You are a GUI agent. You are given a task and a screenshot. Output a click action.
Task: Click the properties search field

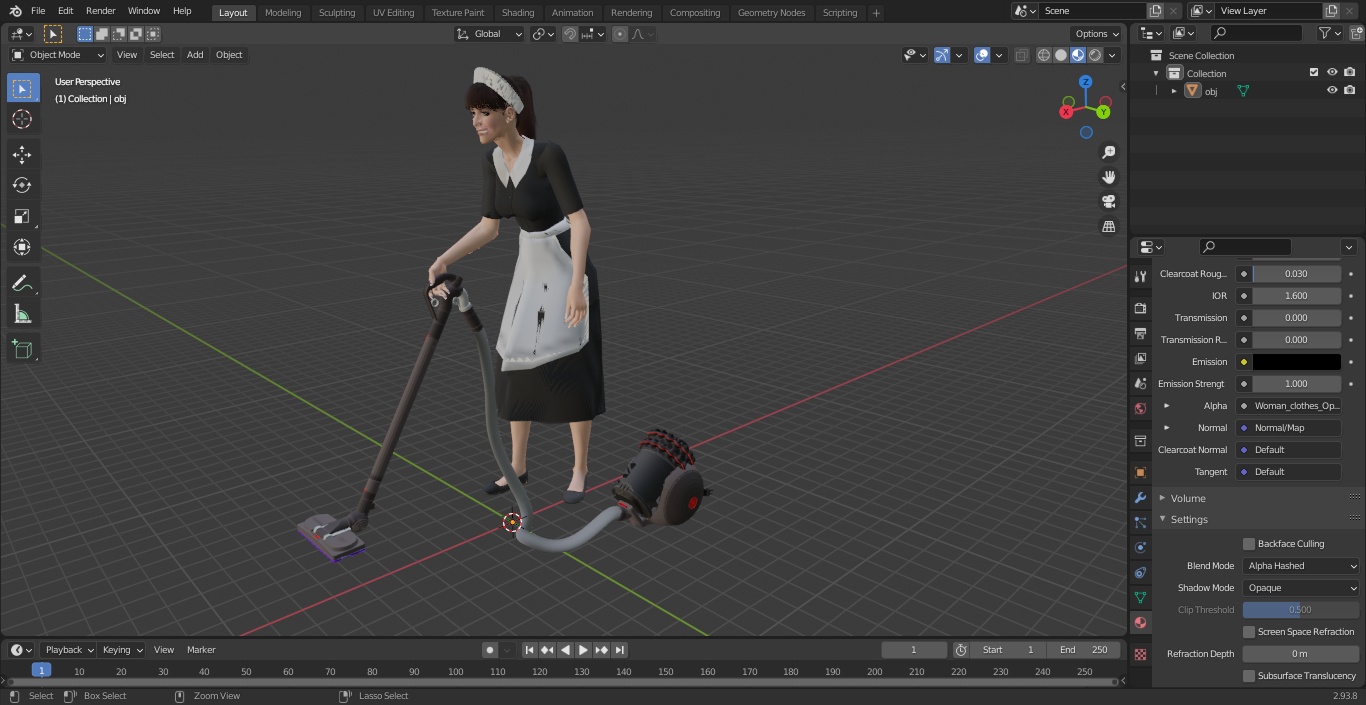1245,247
